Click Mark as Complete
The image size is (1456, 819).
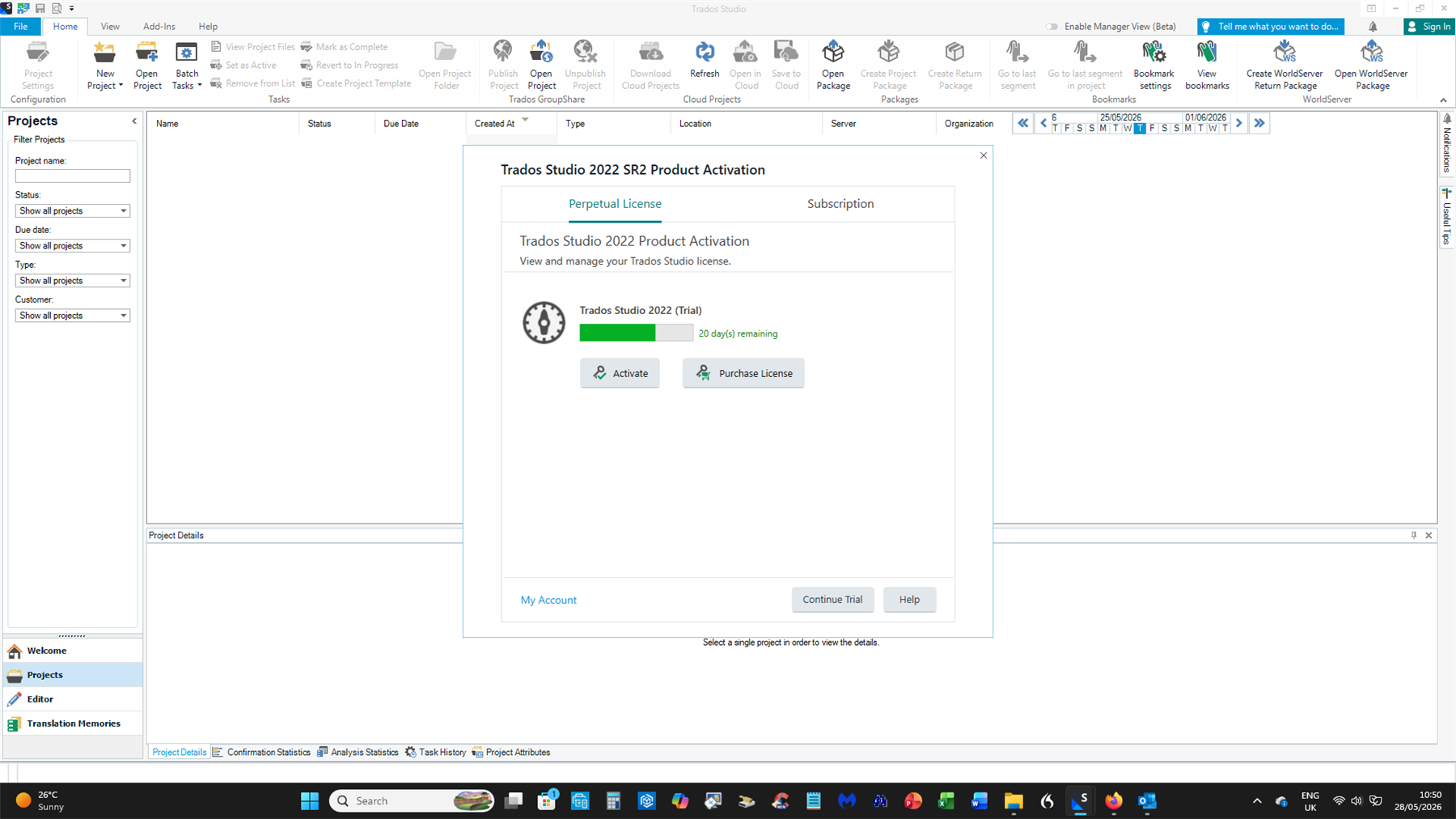(345, 47)
